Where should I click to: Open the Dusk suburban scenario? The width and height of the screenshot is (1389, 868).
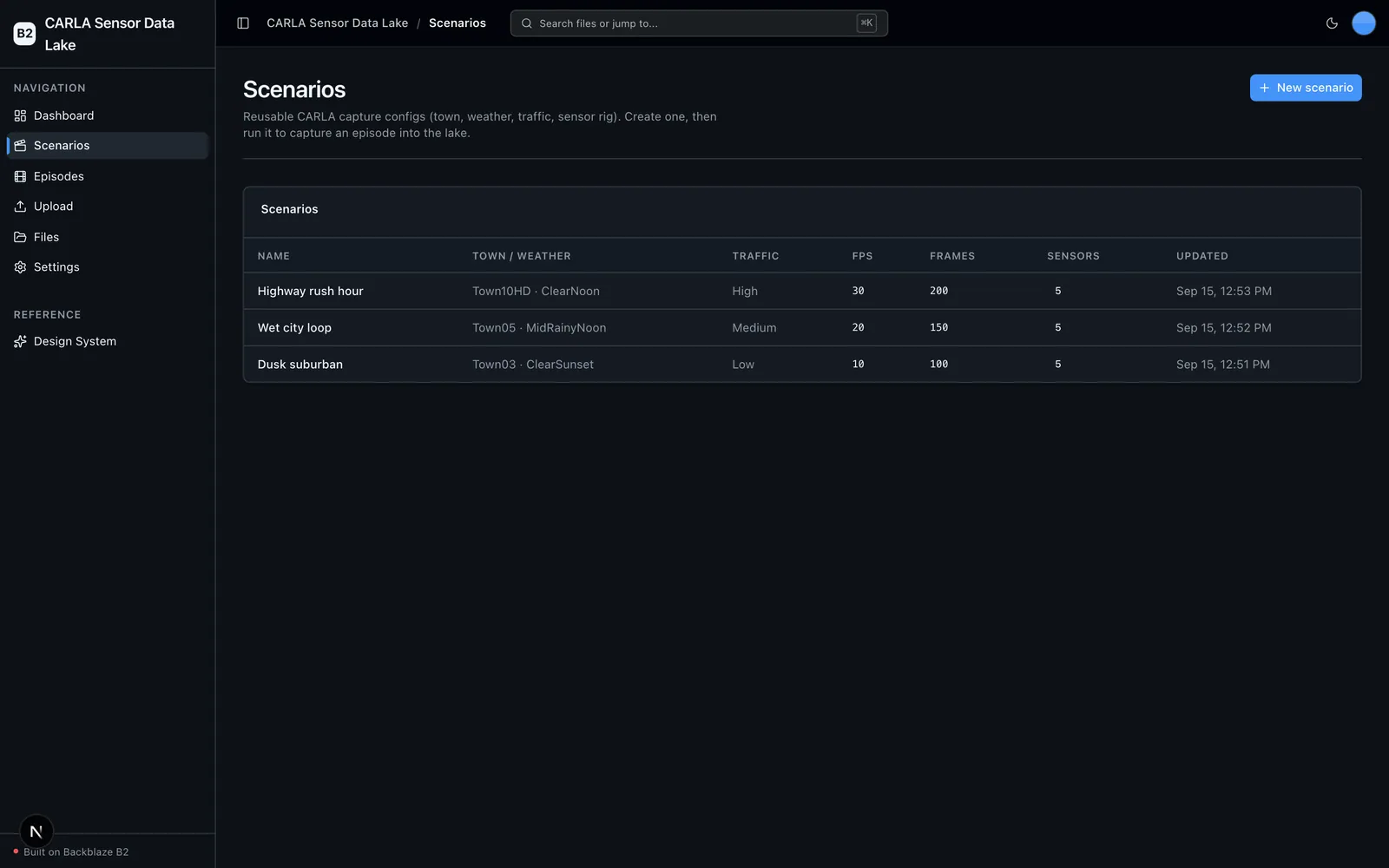(x=300, y=365)
